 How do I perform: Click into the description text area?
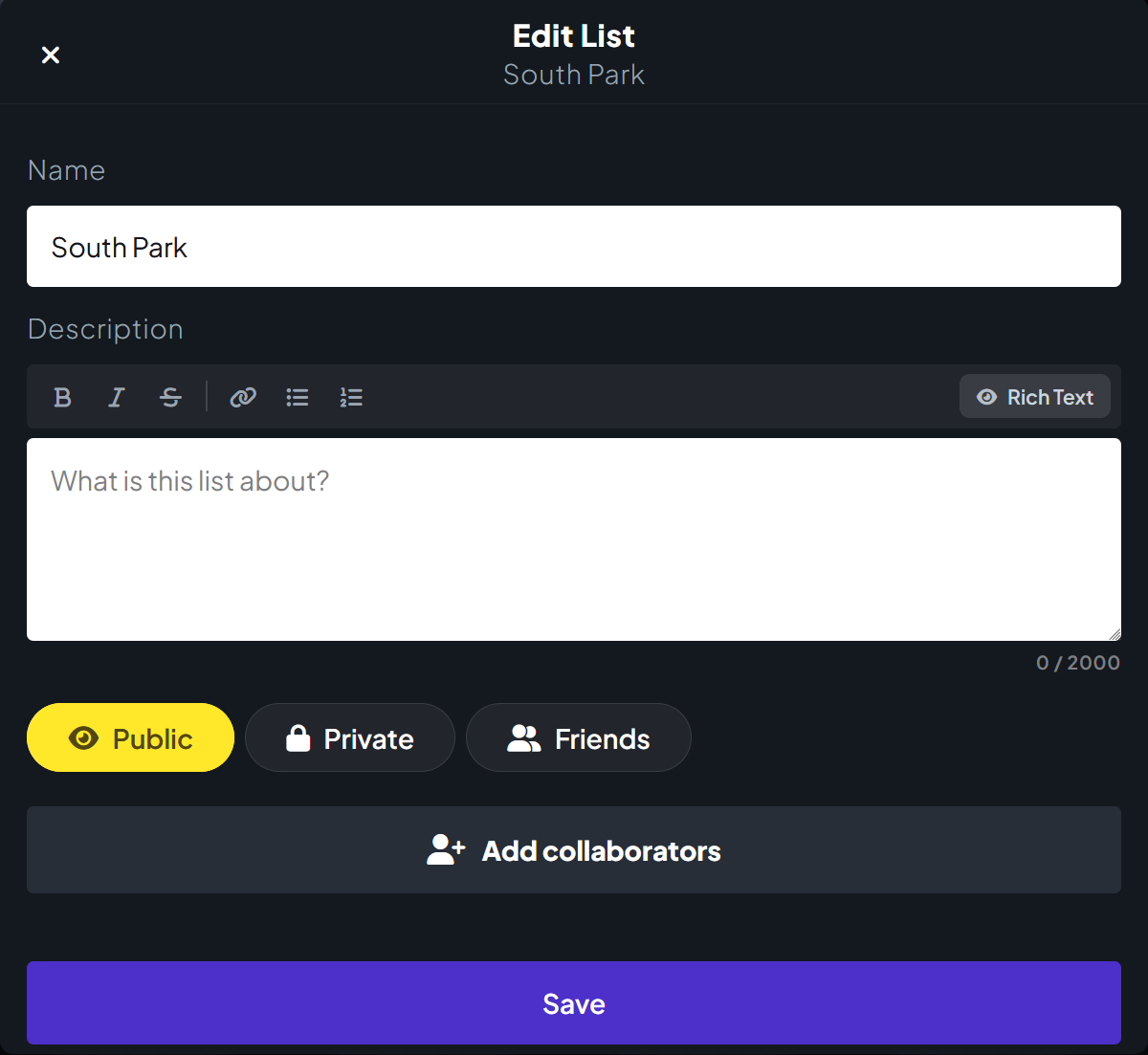(x=574, y=539)
